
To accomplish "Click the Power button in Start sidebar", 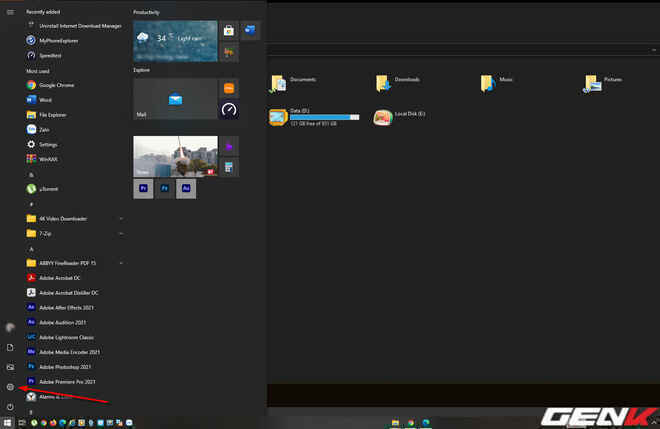I will tap(10, 407).
